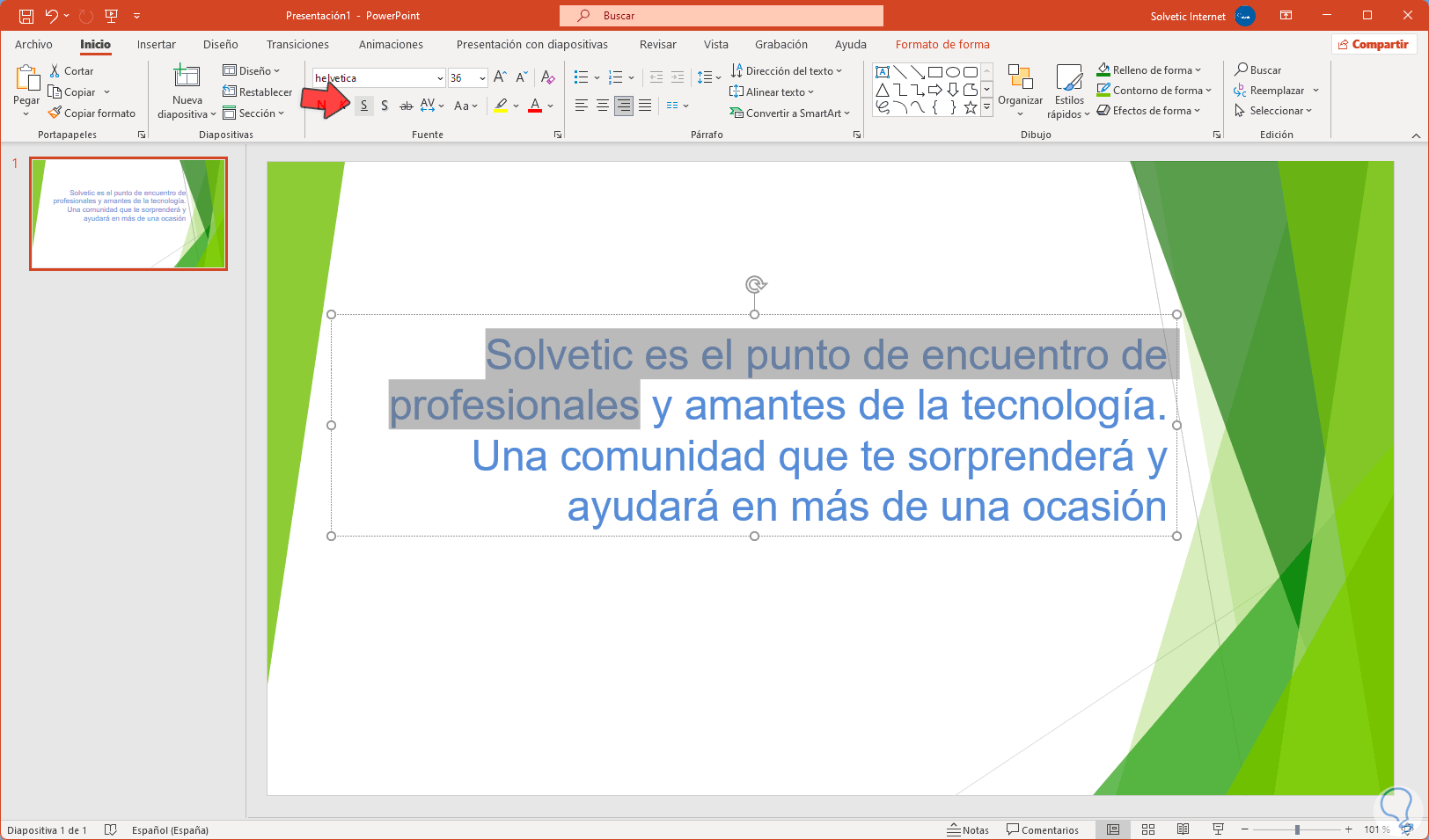The height and width of the screenshot is (840, 1429).
Task: Cut the selection with Cortar
Action: [x=71, y=71]
